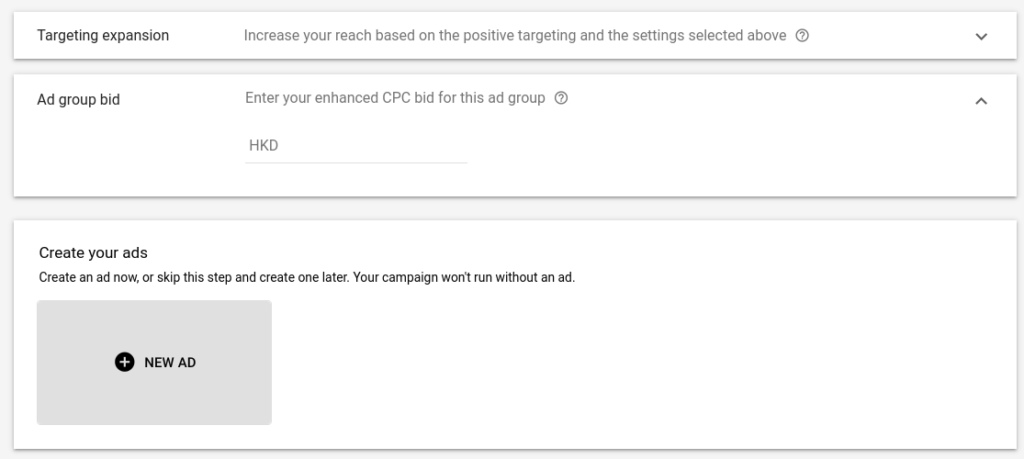
Task: Open help icon beside enhanced CPC bid text
Action: tap(561, 99)
